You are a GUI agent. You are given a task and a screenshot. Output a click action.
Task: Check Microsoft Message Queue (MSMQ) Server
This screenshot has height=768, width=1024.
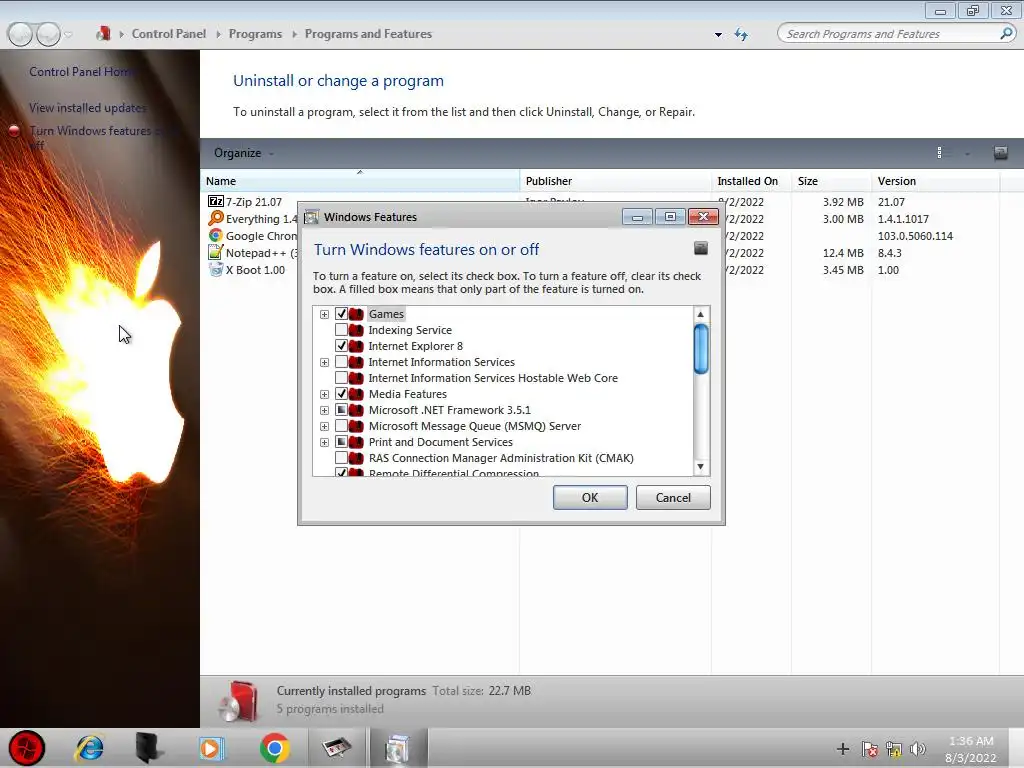[341, 426]
